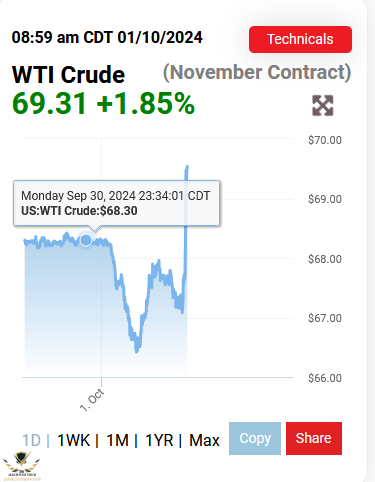Click the WTI Crude title

68,74
